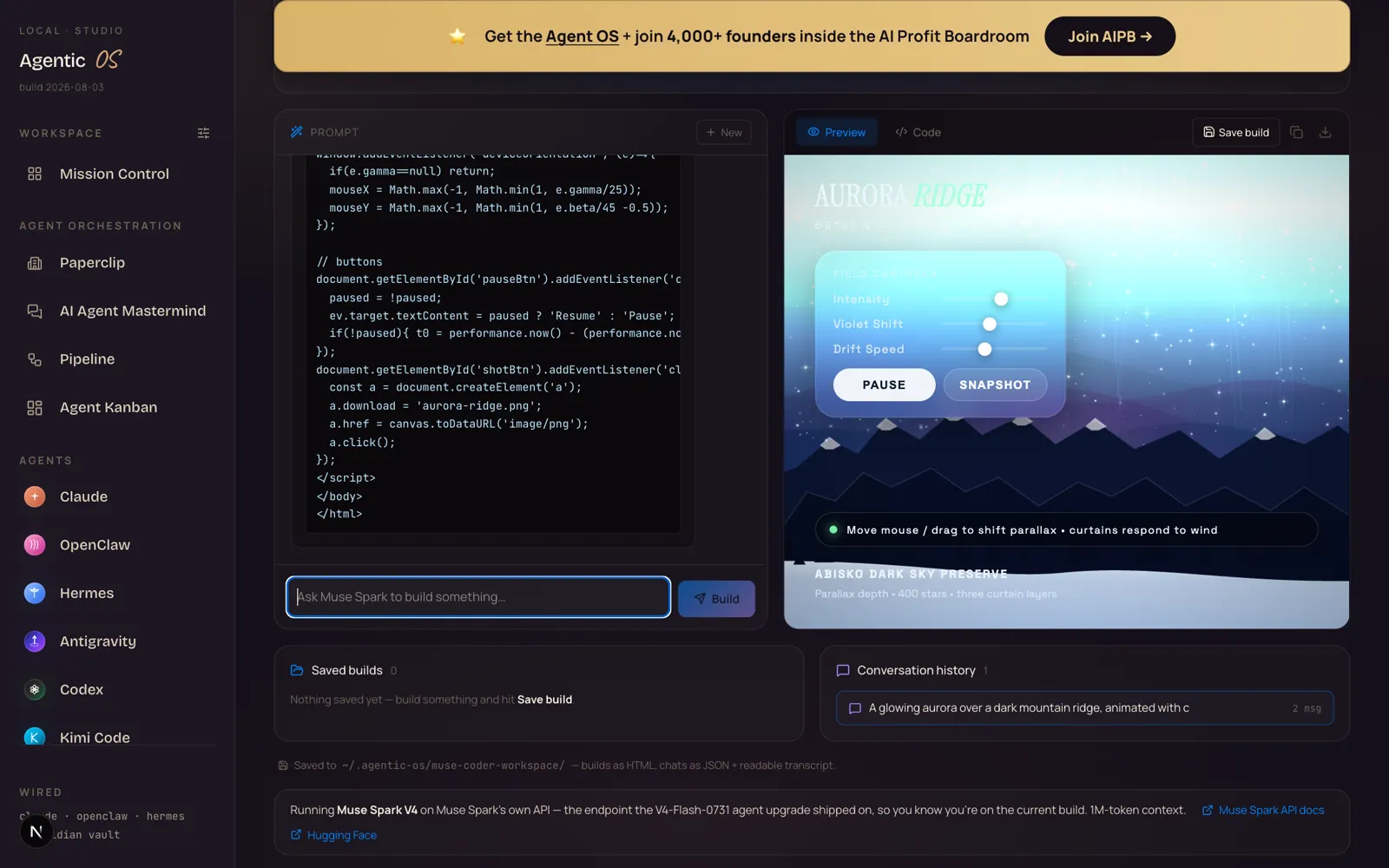Click the AI Agent Mastermind chat icon
1389x868 pixels.
pyautogui.click(x=35, y=311)
